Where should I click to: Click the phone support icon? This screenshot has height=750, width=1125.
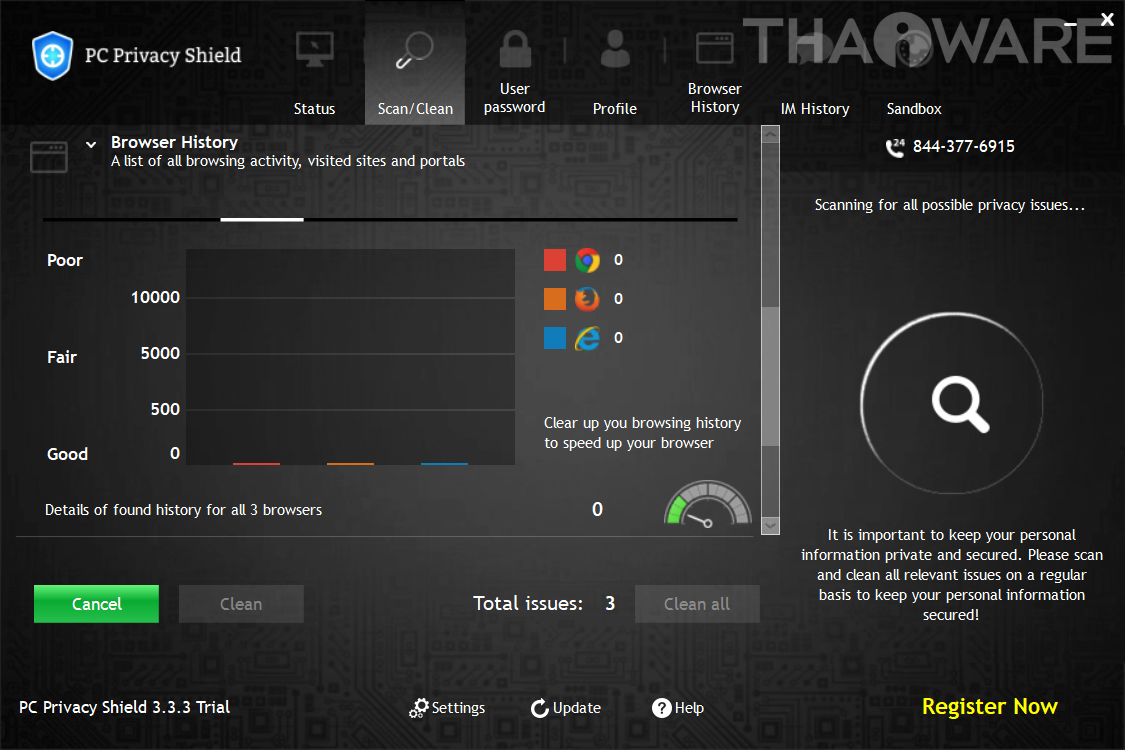point(895,147)
